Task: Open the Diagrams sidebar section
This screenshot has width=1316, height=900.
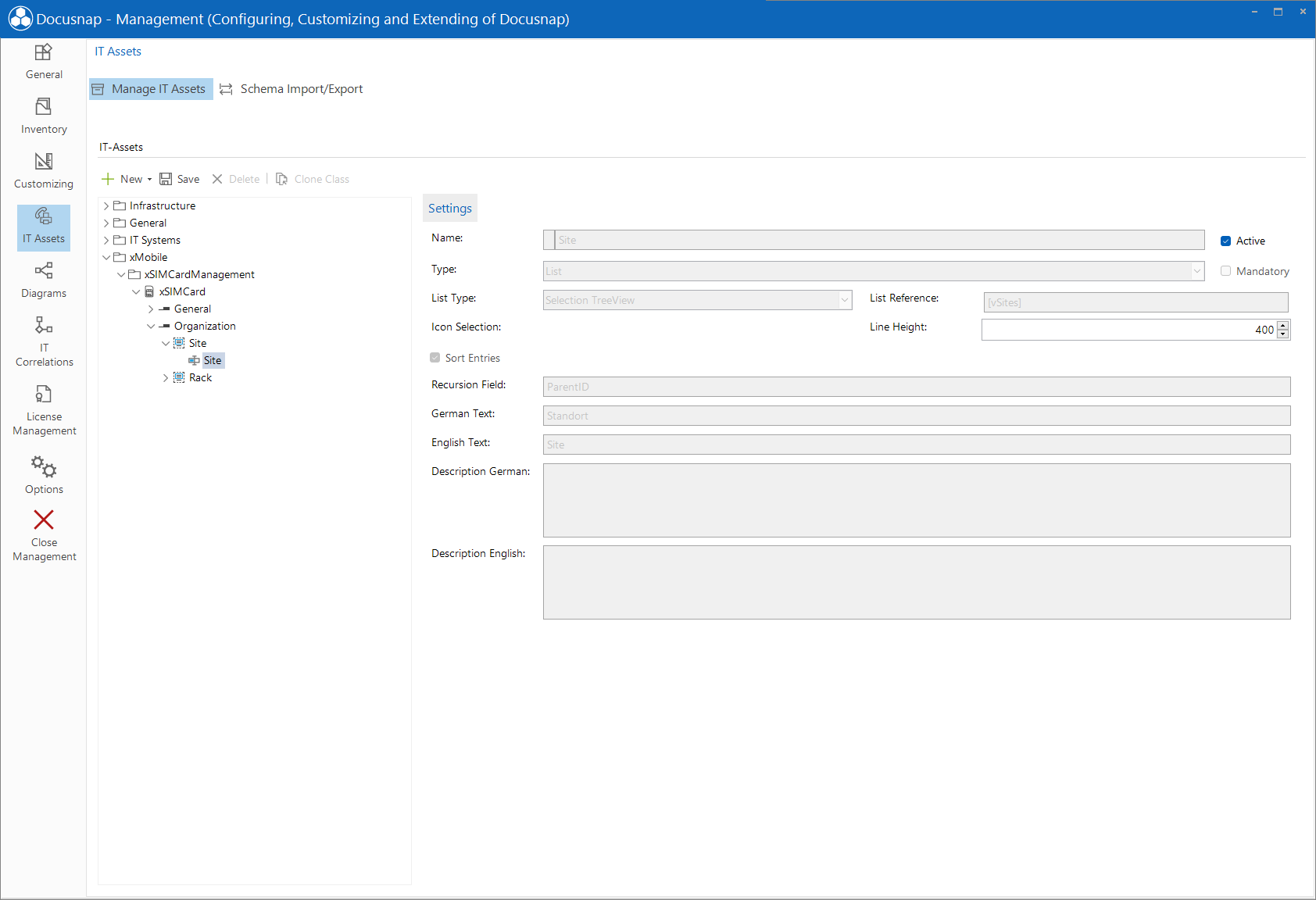Action: 44,280
